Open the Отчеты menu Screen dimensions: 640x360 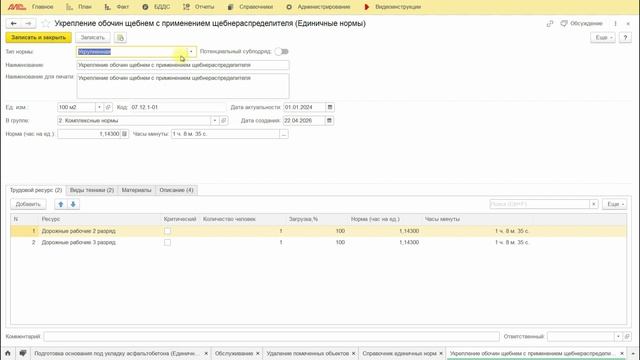[x=198, y=7]
